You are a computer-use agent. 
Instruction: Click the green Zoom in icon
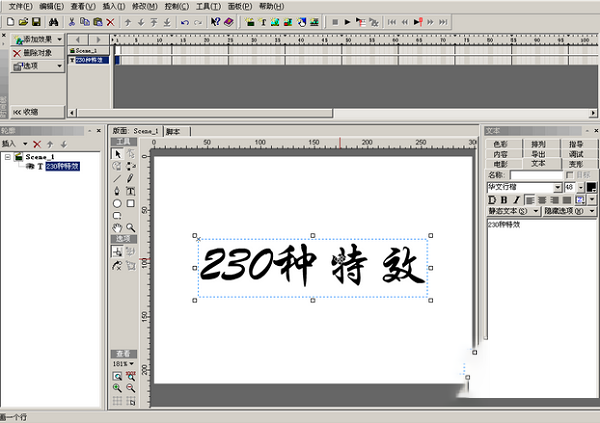point(117,388)
